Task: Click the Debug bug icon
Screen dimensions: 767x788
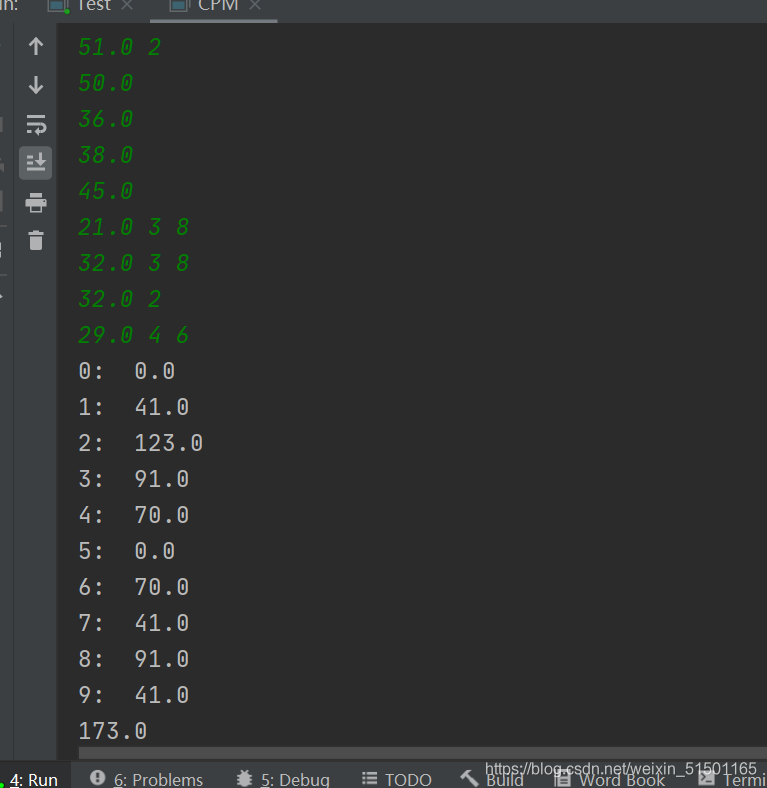Action: 244,778
